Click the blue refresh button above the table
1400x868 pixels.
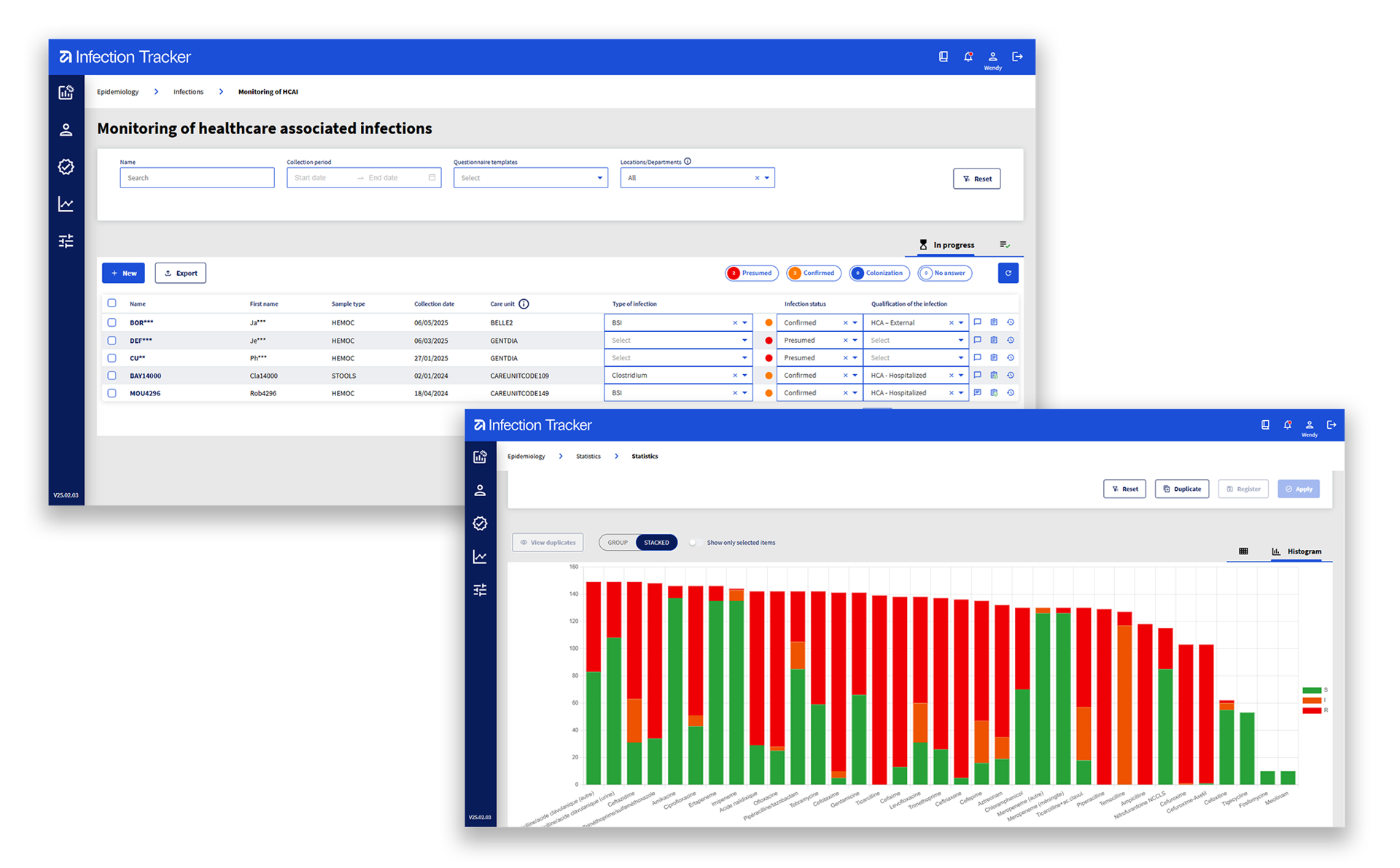(x=1008, y=273)
